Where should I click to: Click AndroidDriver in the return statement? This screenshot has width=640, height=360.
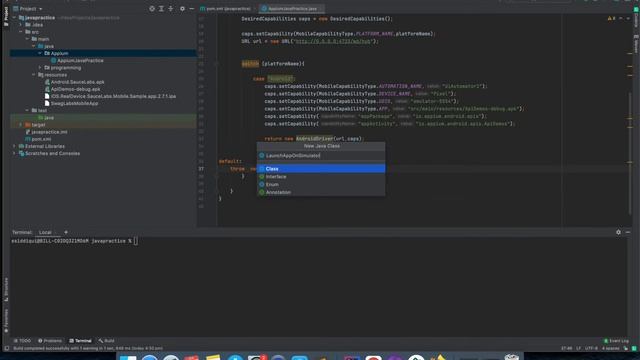315,139
